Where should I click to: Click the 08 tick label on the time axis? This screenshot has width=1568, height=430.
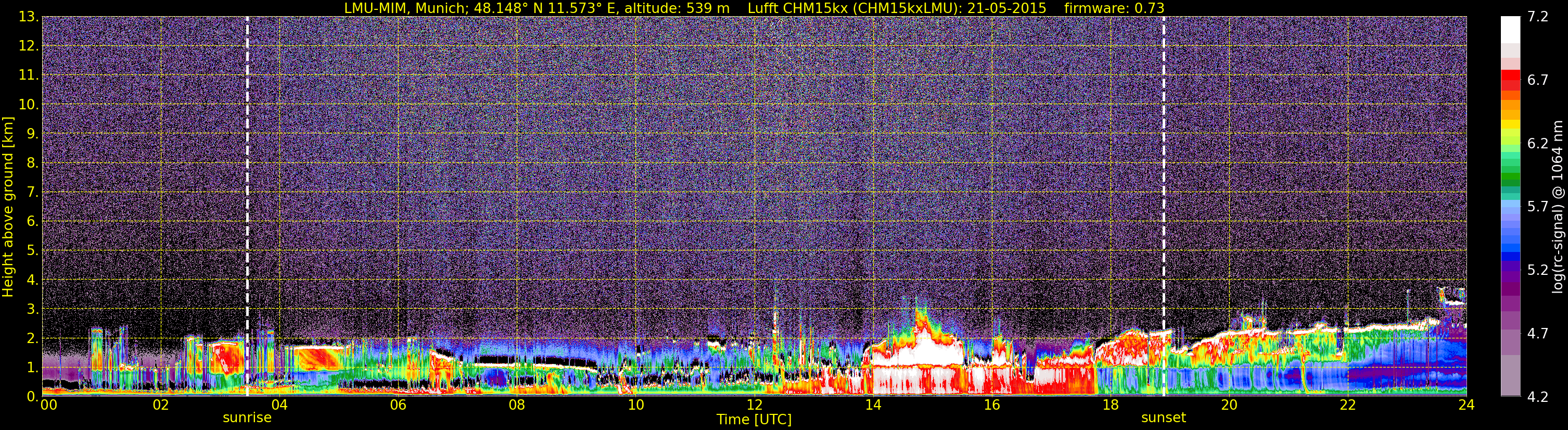[517, 405]
